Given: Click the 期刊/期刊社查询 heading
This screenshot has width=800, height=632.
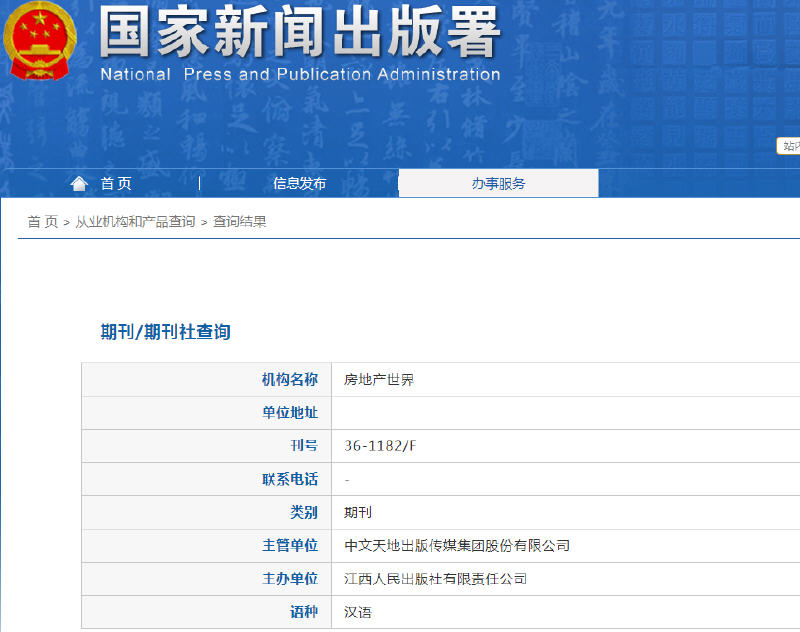Looking at the screenshot, I should click(165, 332).
